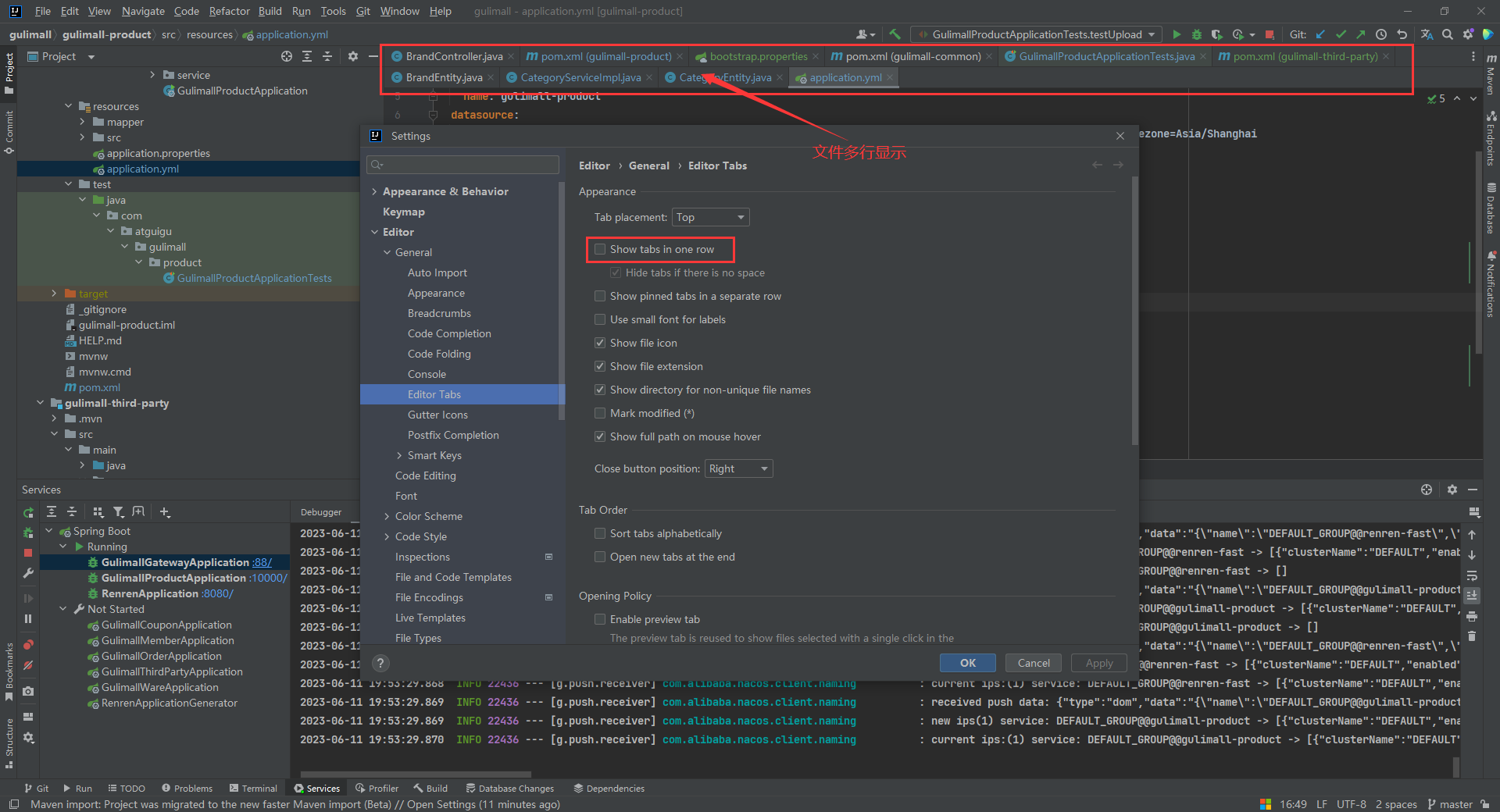Image resolution: width=1500 pixels, height=812 pixels.
Task: Click the red Stop button in Services panel
Action: pos(28,553)
